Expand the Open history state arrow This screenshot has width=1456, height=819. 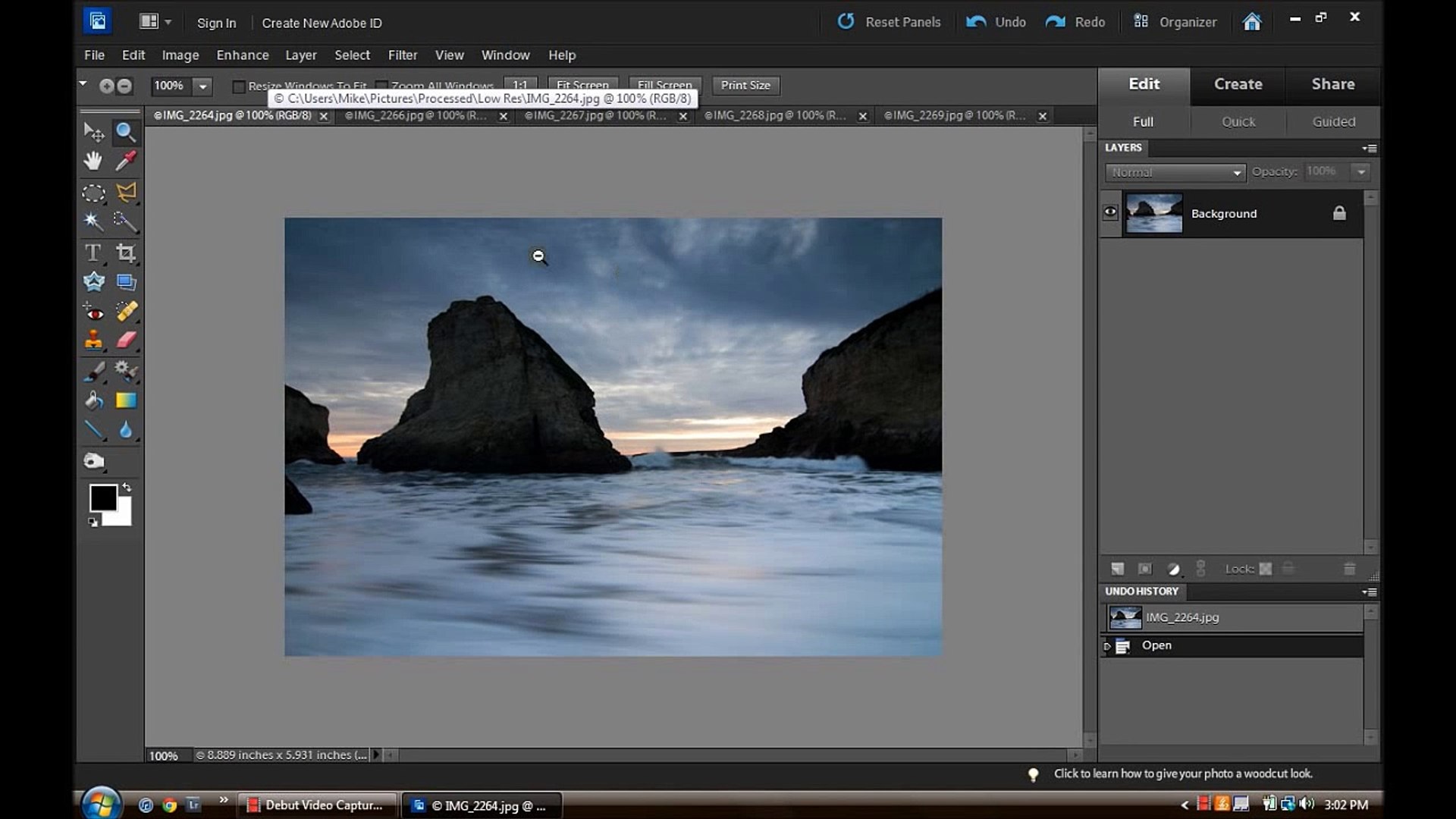point(1107,646)
